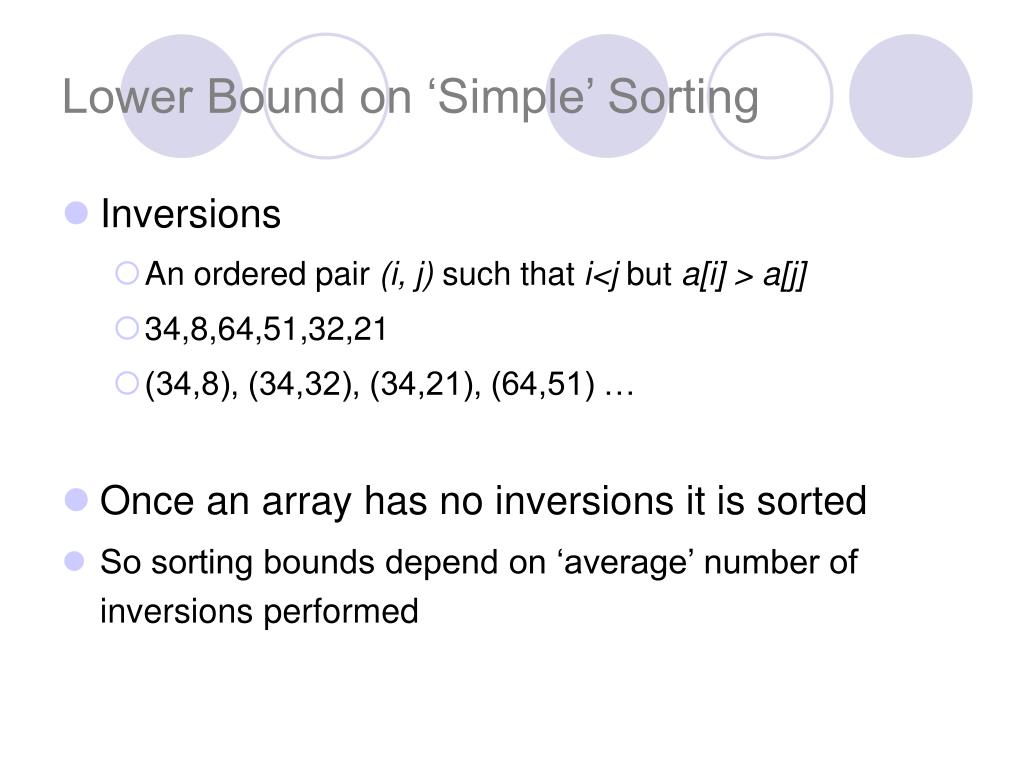Click the hollow bullet before 'An ordered pair'

[127, 273]
